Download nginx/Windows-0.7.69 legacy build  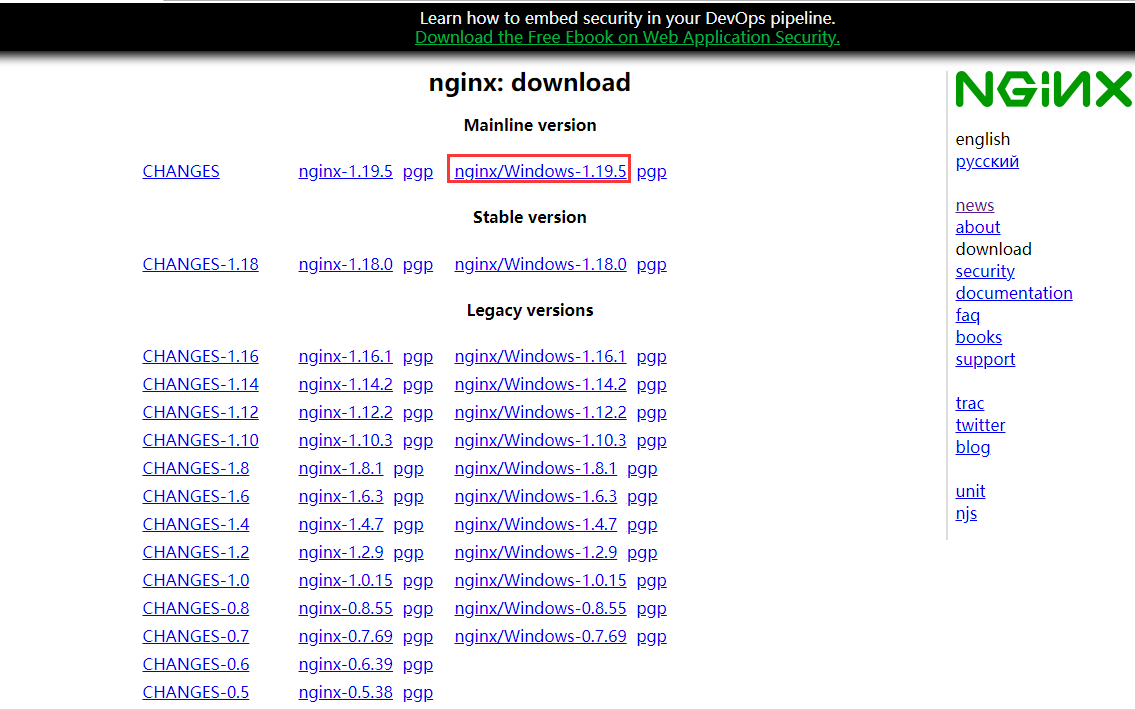540,636
